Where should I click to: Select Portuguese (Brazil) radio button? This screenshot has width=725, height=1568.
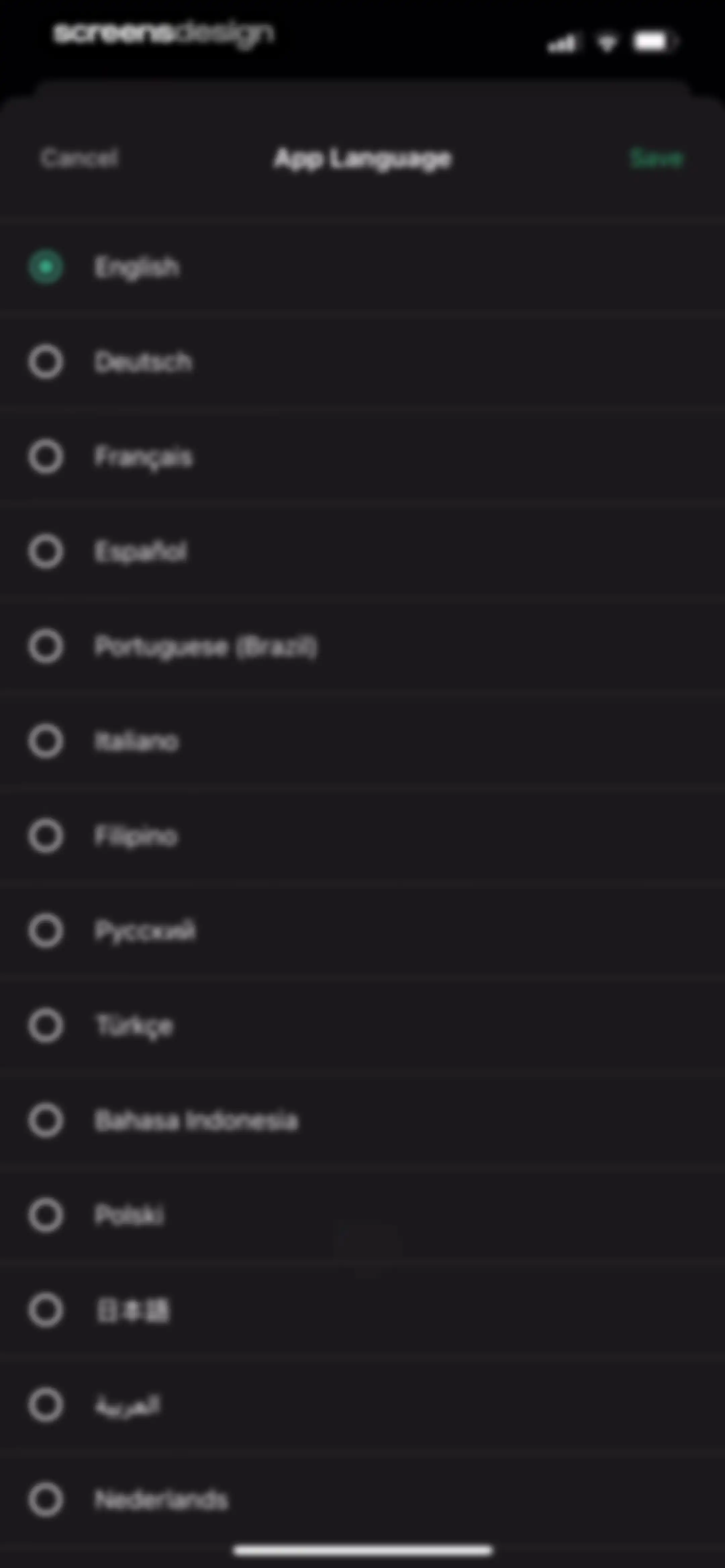46,646
